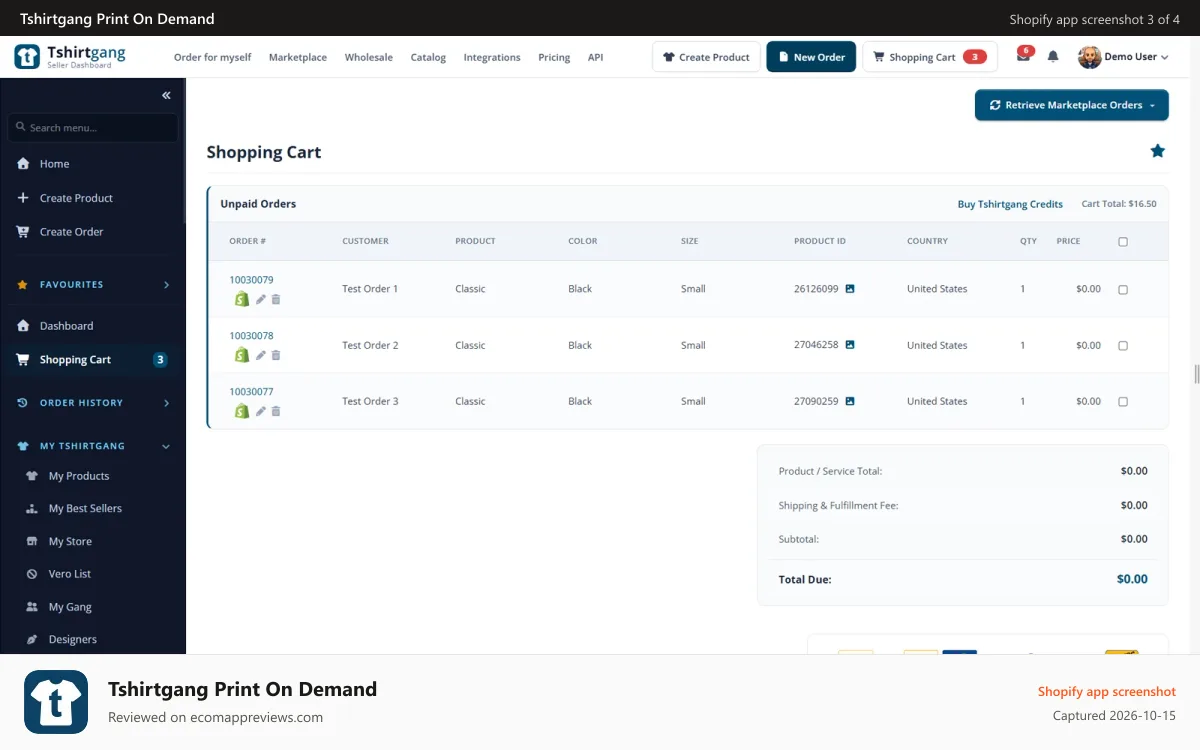This screenshot has height=750, width=1200.
Task: View the image icon for product 26126099
Action: pos(850,289)
